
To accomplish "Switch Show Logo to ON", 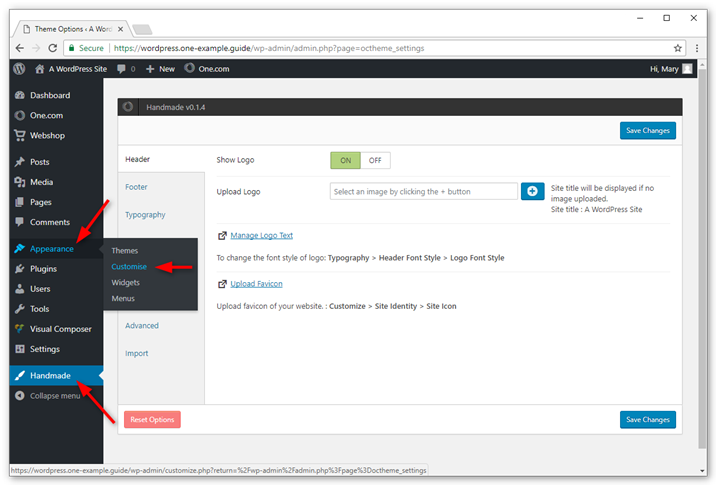I will 346,160.
